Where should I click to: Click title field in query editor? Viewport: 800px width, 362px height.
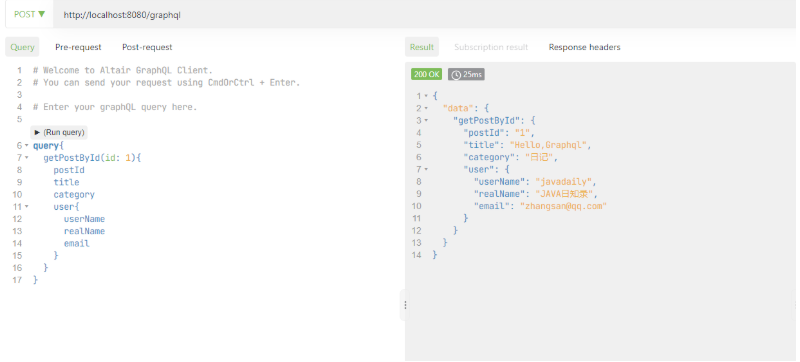click(66, 183)
